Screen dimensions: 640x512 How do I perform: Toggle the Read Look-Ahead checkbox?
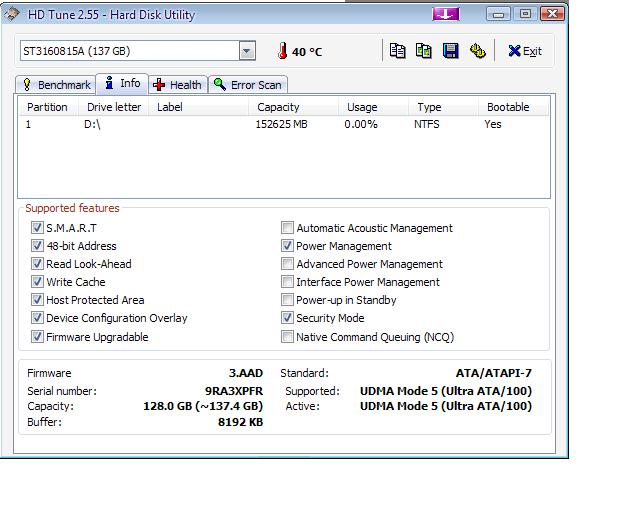37,264
